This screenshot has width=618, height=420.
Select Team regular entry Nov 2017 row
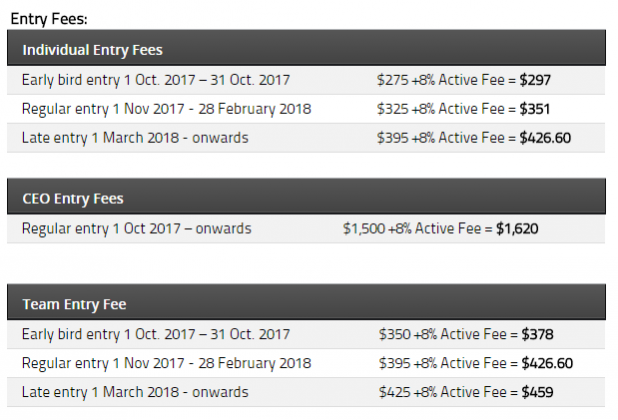coord(306,363)
